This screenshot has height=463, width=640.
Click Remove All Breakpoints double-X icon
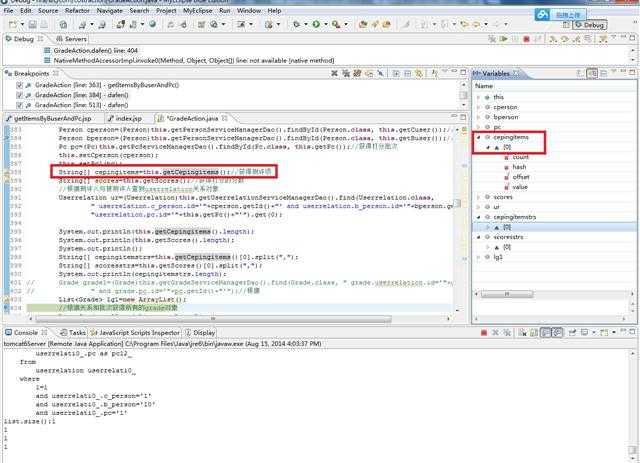point(346,73)
